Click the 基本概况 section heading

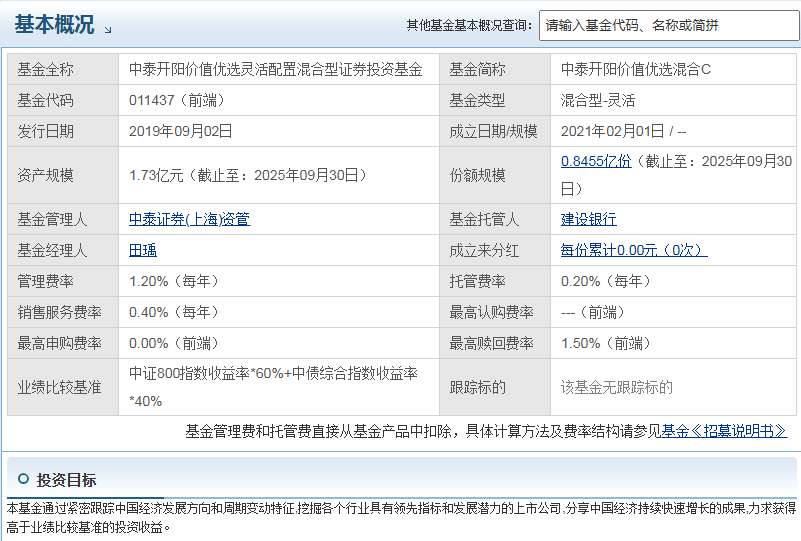[x=55, y=25]
